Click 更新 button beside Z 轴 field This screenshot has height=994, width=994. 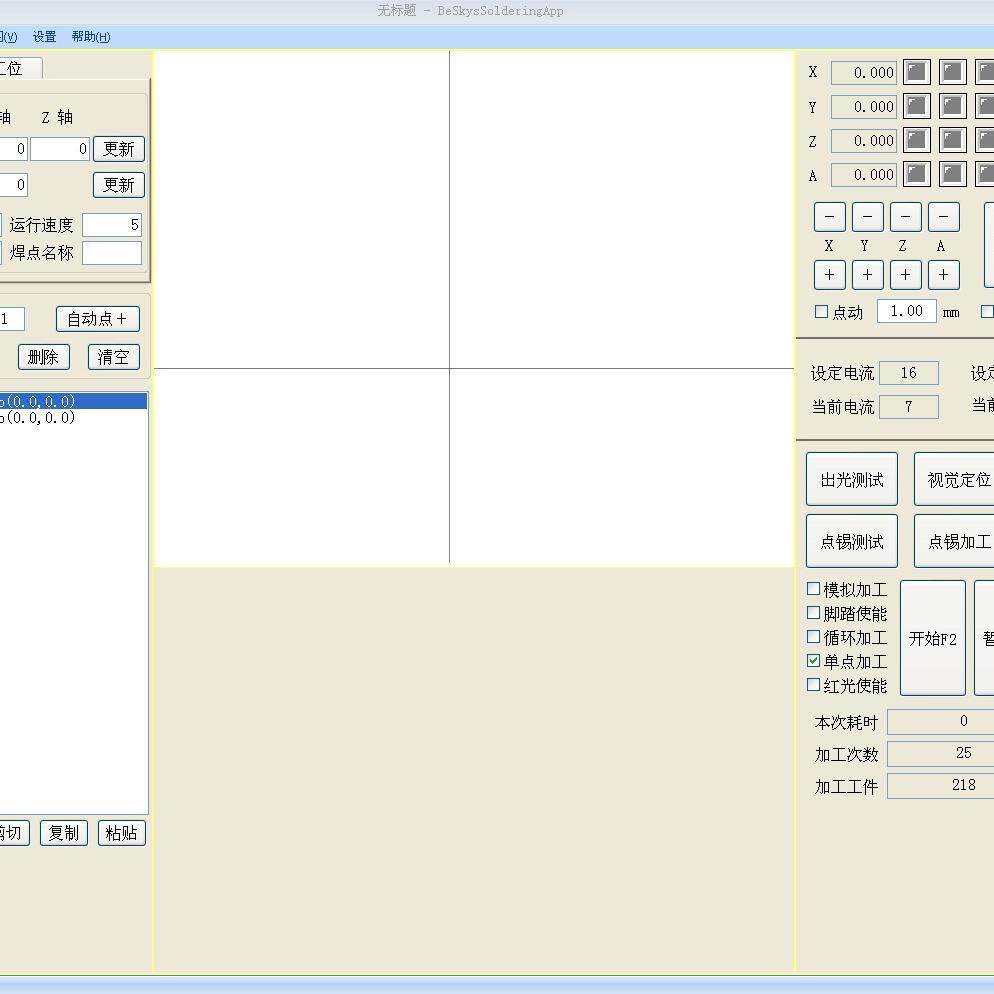point(119,149)
